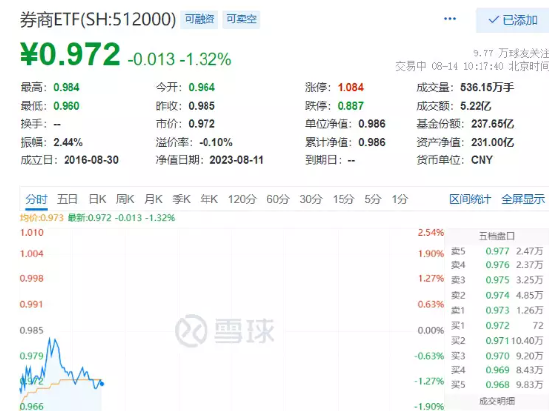550x412 pixels.
Task: Click the 买5 price 0.968
Action: click(x=497, y=385)
